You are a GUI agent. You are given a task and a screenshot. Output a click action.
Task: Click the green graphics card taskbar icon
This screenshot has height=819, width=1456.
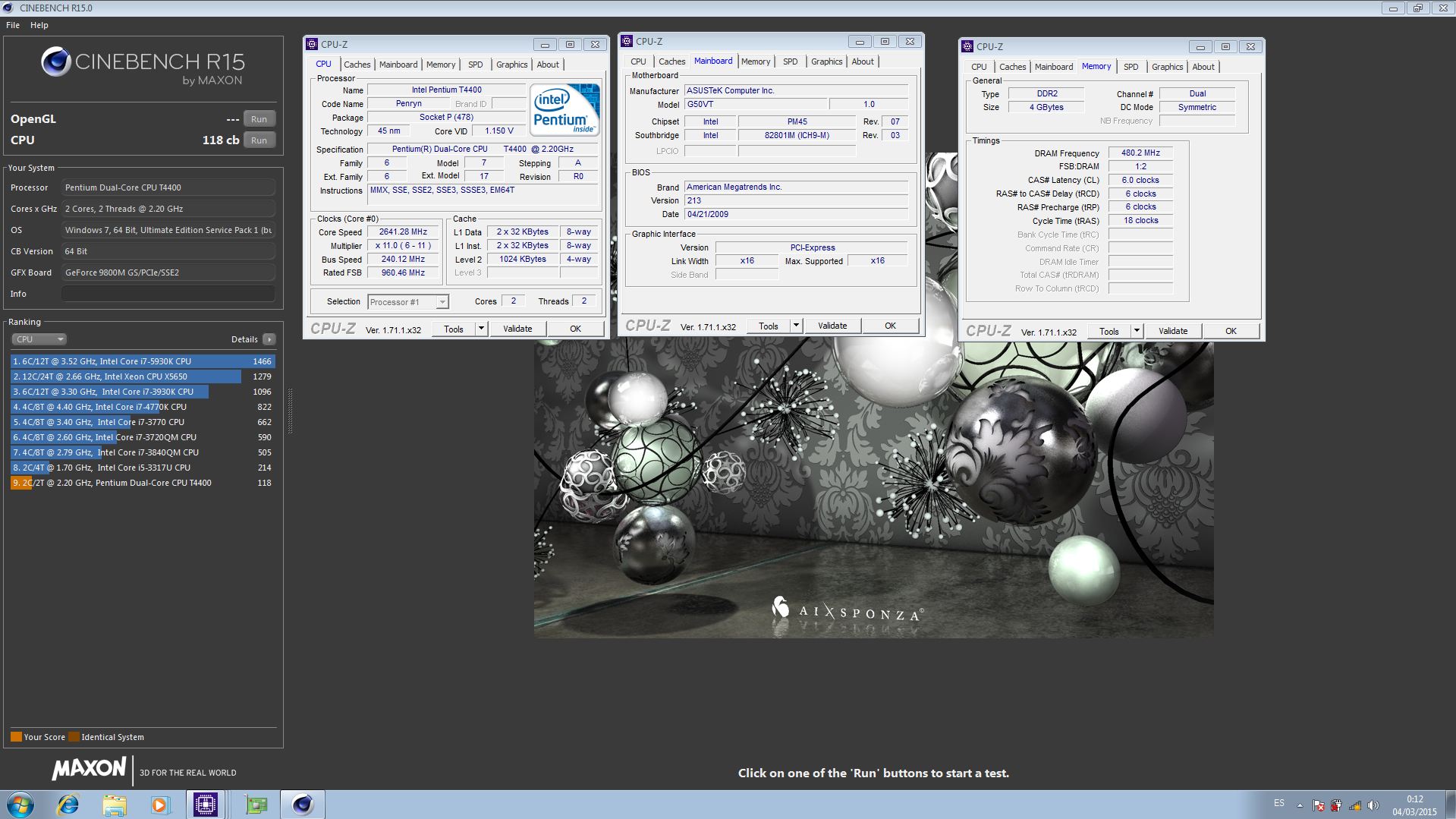(x=256, y=805)
